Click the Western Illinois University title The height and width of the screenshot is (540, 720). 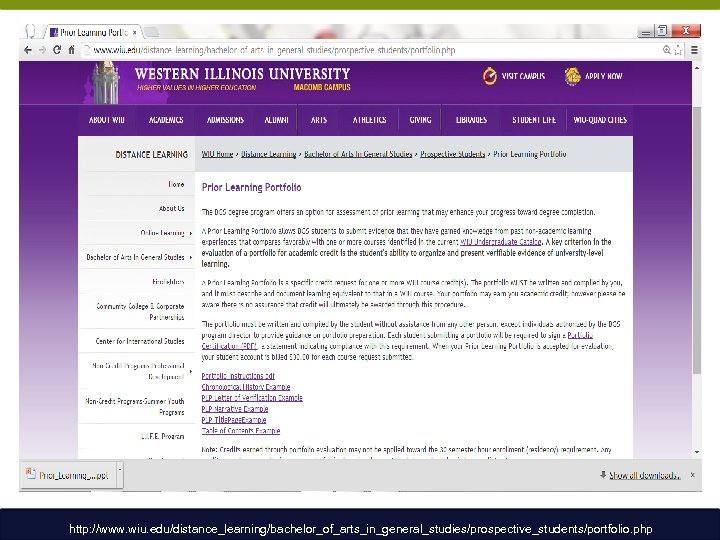(242, 74)
